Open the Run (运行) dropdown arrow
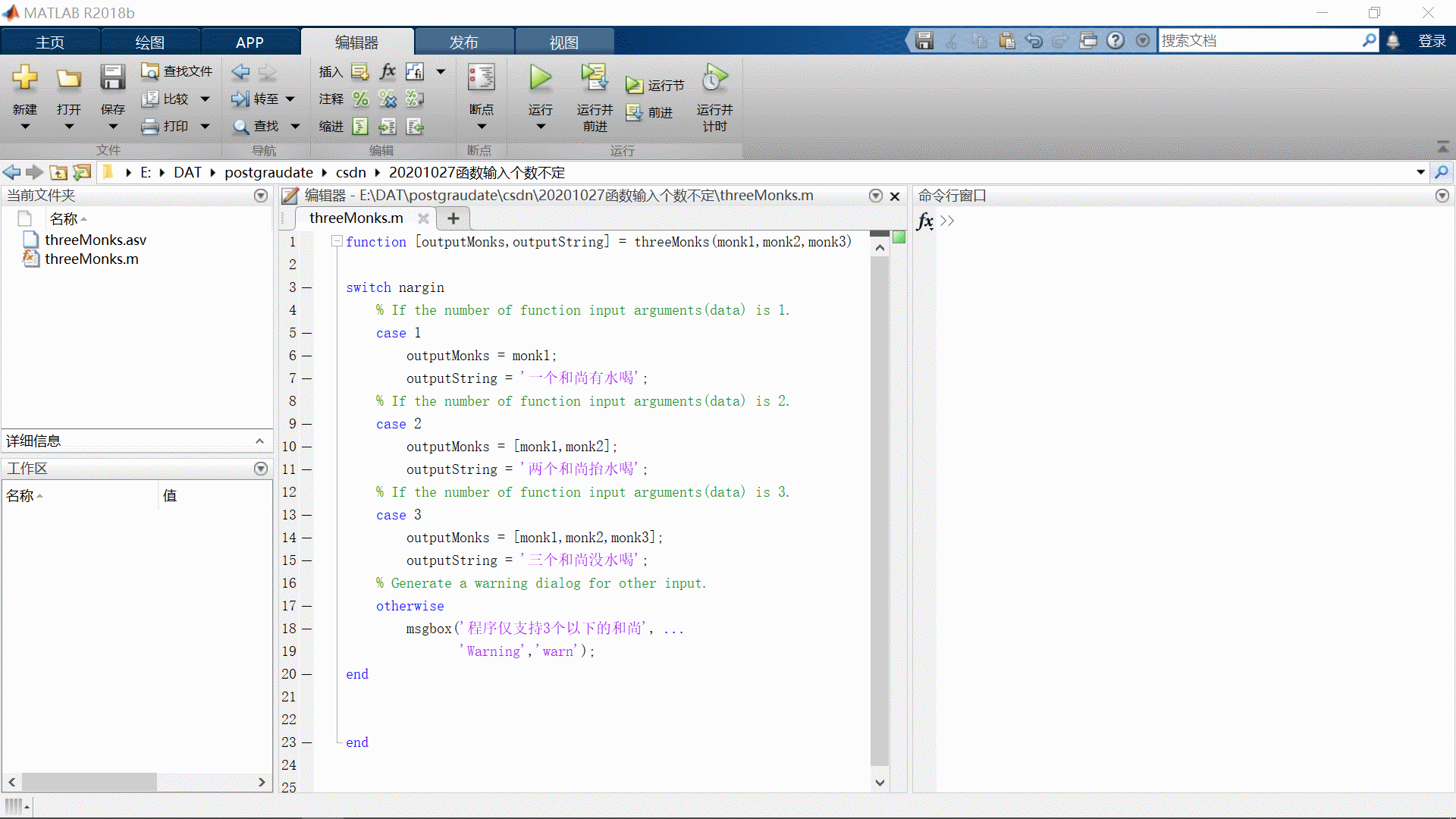 click(x=541, y=127)
